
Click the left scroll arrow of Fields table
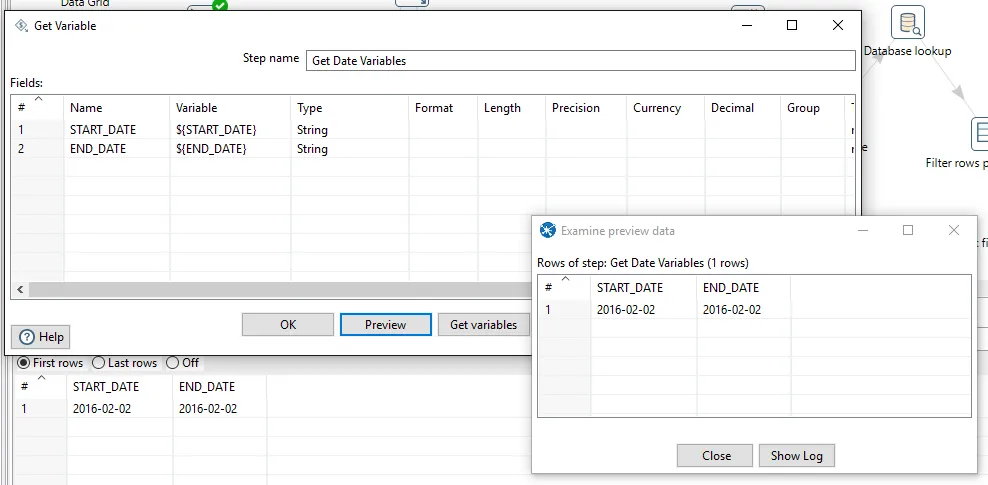coord(20,290)
